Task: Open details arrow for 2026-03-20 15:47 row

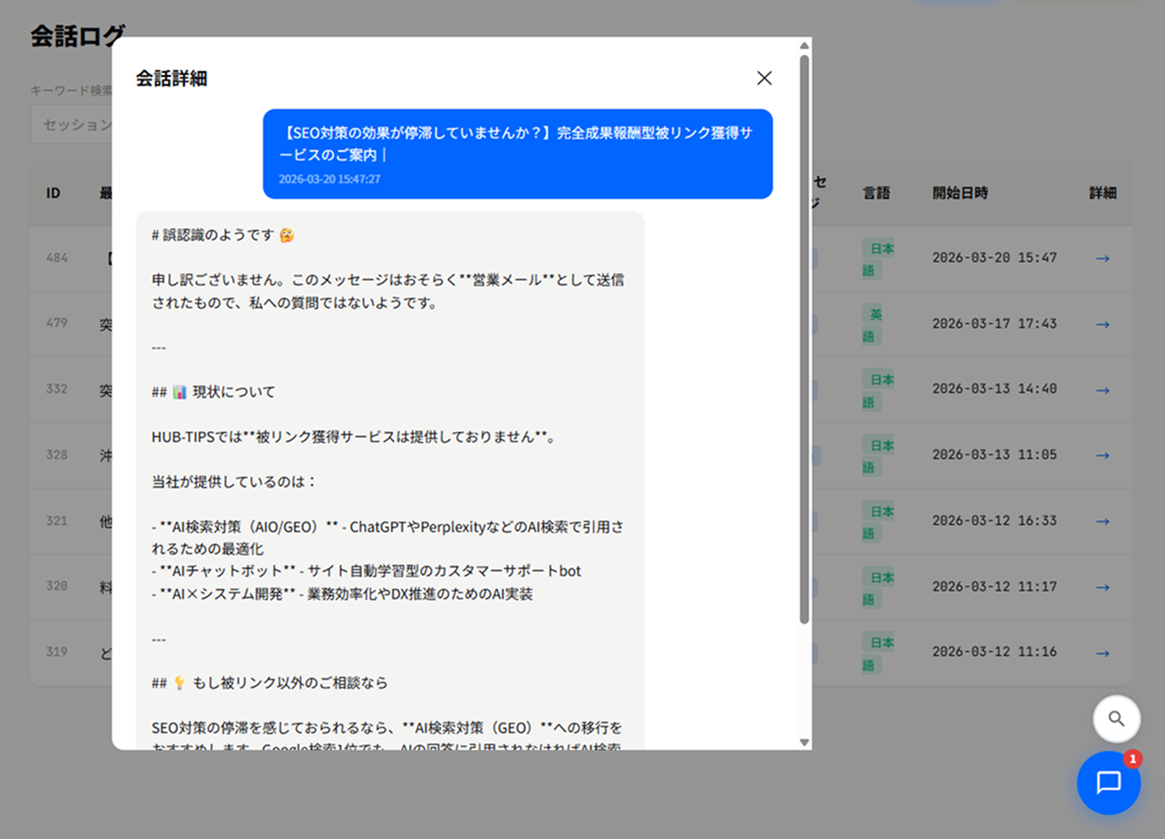Action: click(1103, 259)
